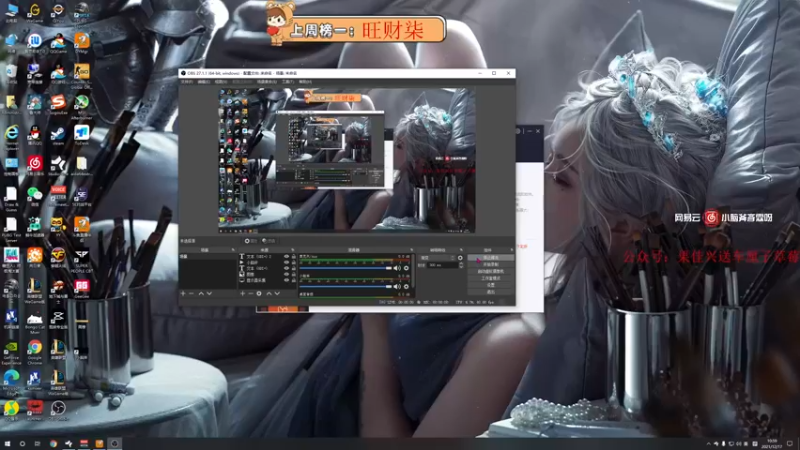Click the media source channel volume slider

[x=346, y=287]
